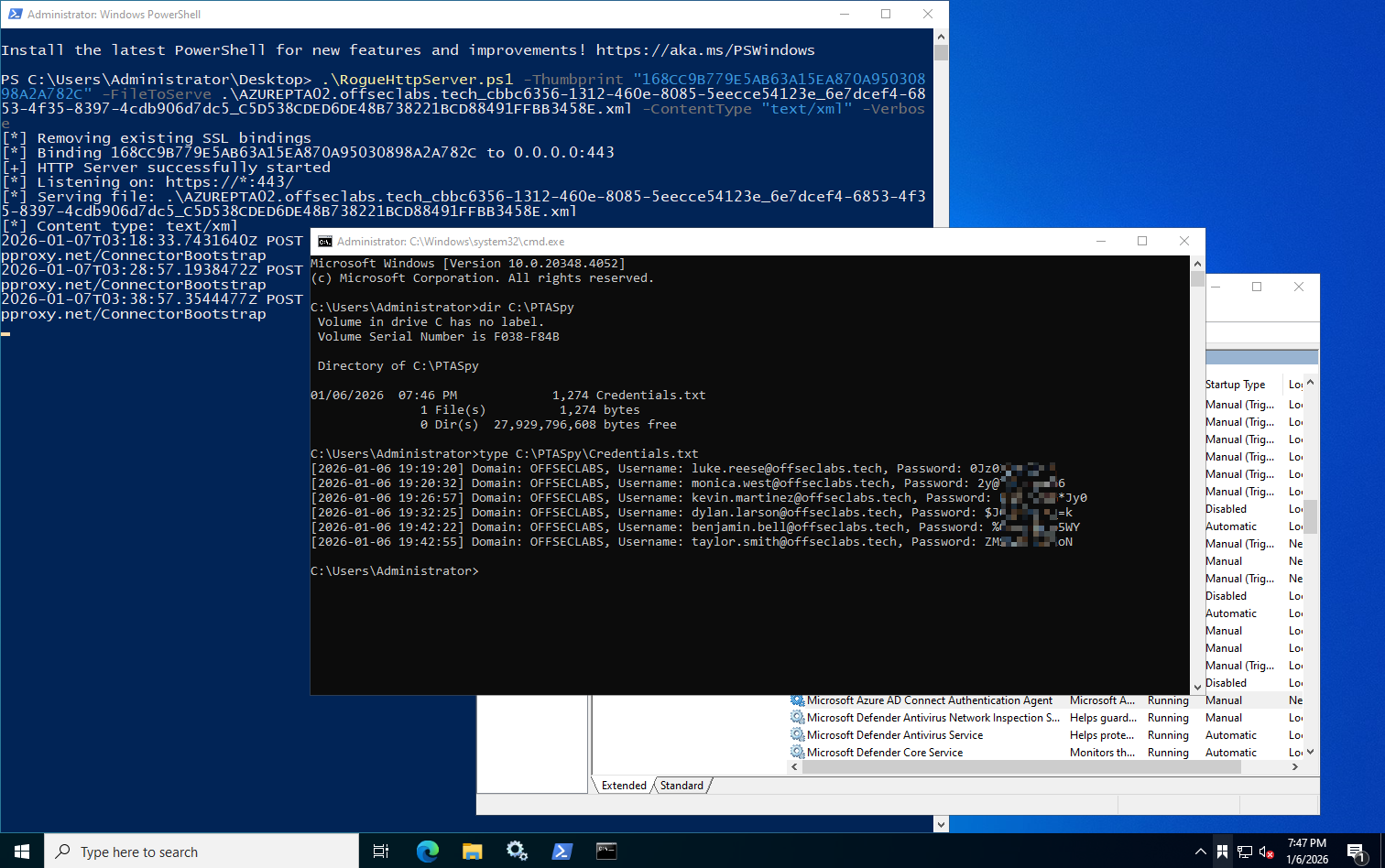This screenshot has width=1385, height=868.
Task: Select the Microsoft Defender Core Service gear icon
Action: (798, 753)
